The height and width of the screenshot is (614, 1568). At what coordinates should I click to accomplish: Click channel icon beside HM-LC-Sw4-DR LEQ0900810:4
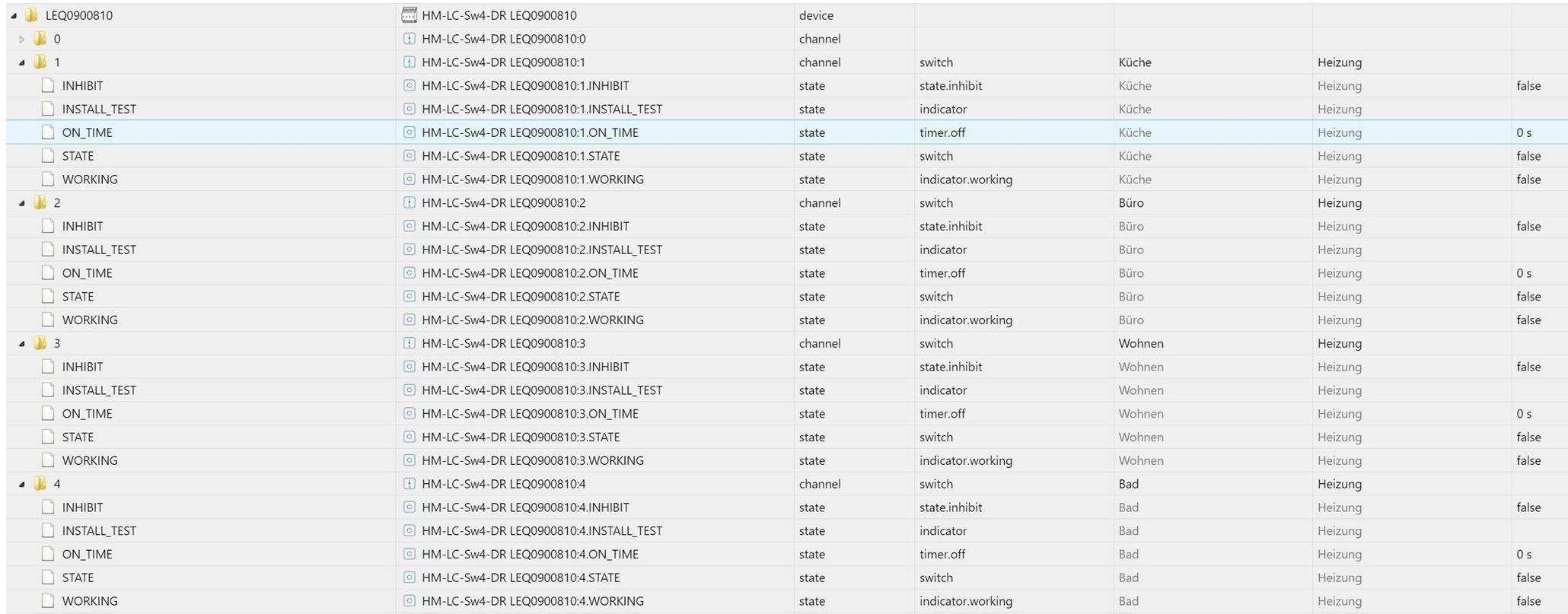[x=410, y=484]
